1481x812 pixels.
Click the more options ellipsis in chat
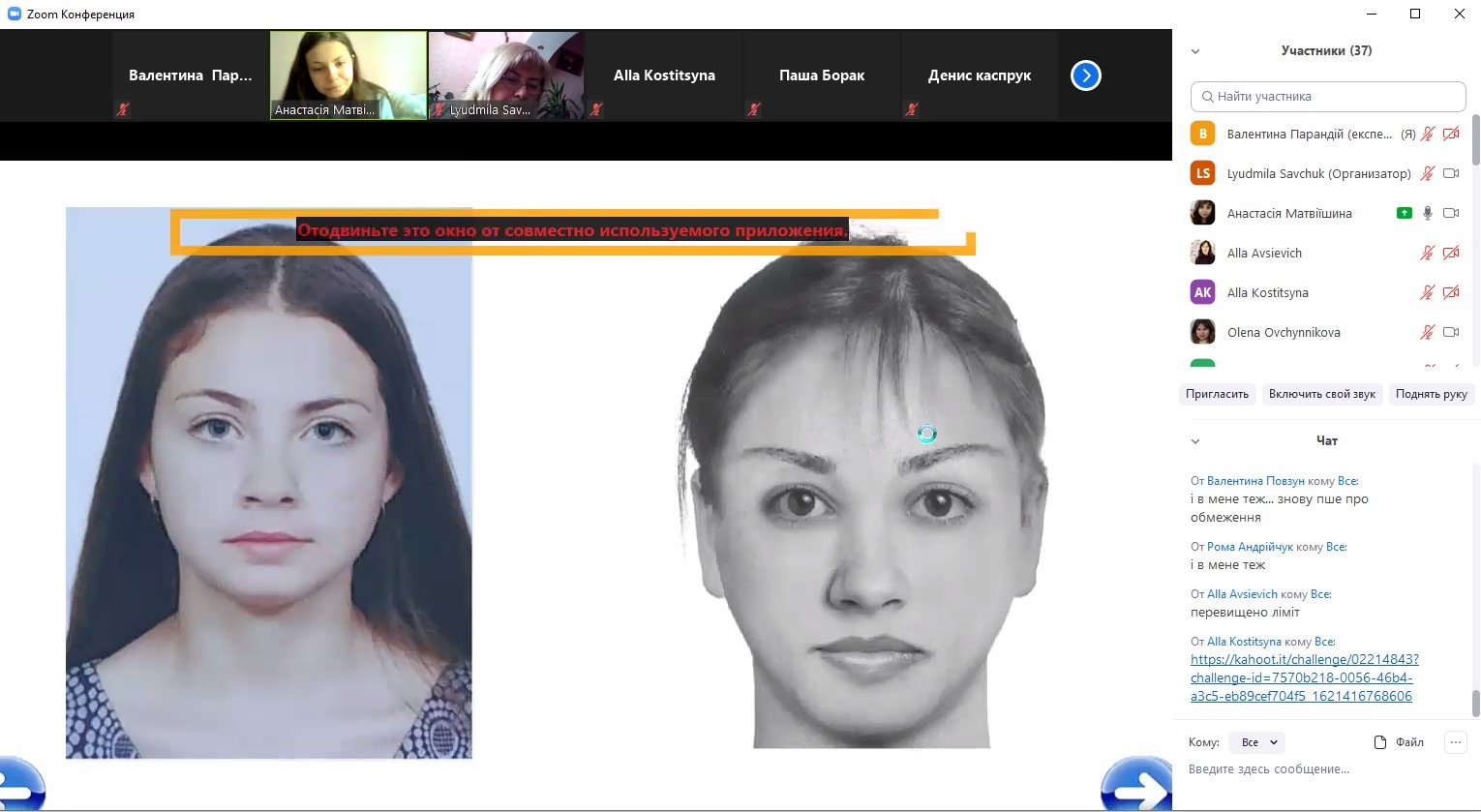tap(1455, 742)
